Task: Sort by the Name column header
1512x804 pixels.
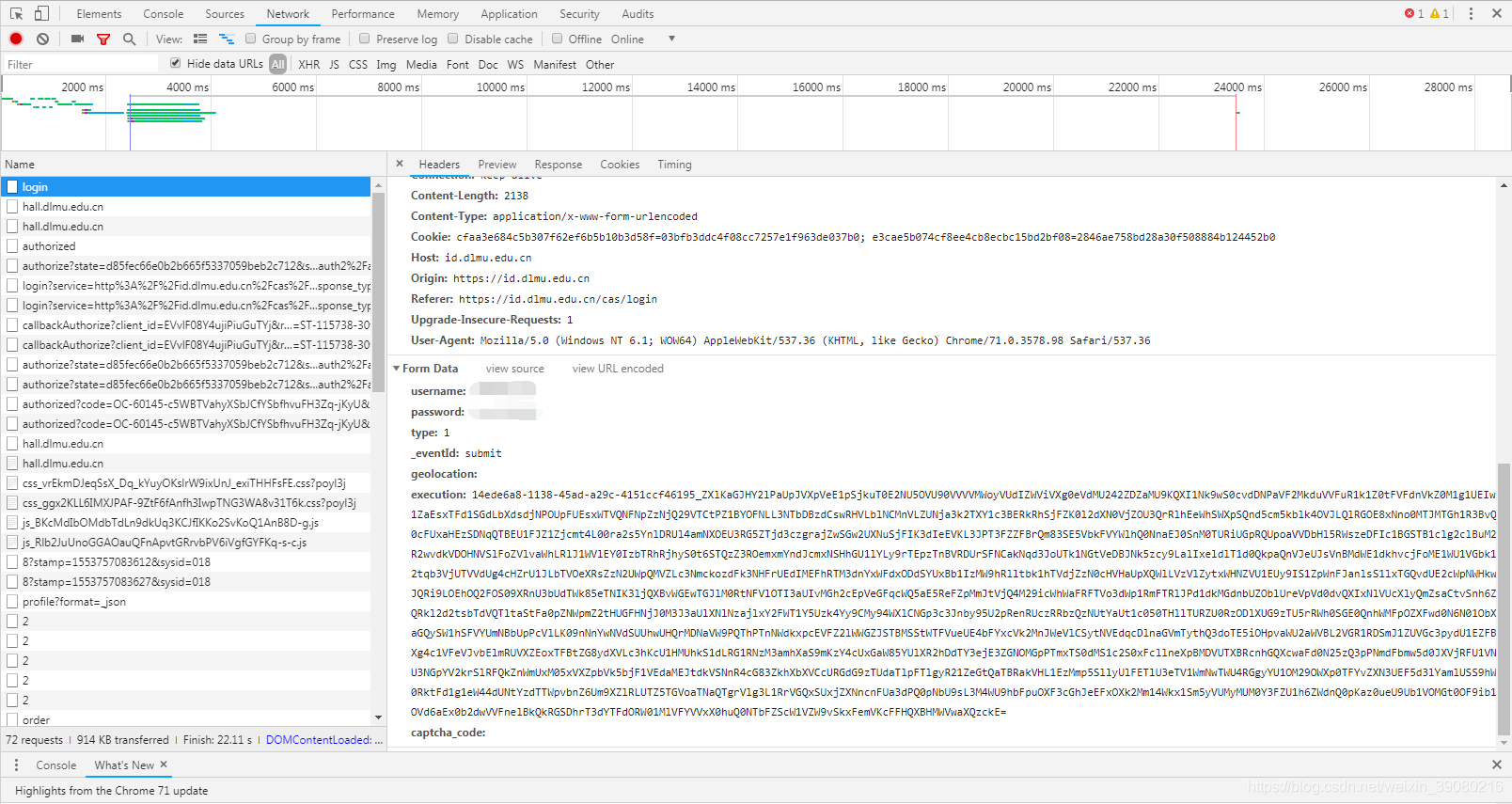Action: pos(193,164)
